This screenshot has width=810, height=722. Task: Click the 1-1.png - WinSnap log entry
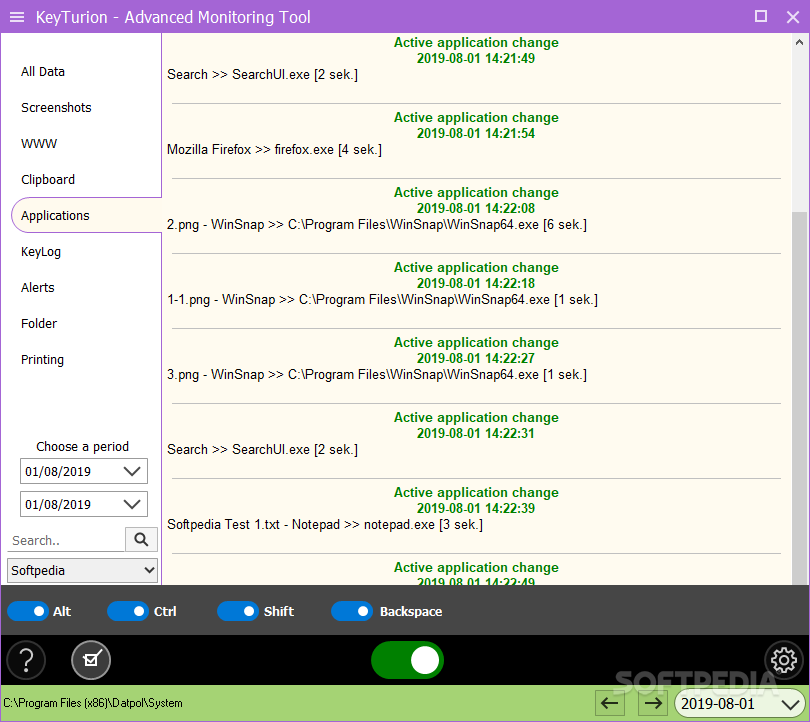[382, 300]
